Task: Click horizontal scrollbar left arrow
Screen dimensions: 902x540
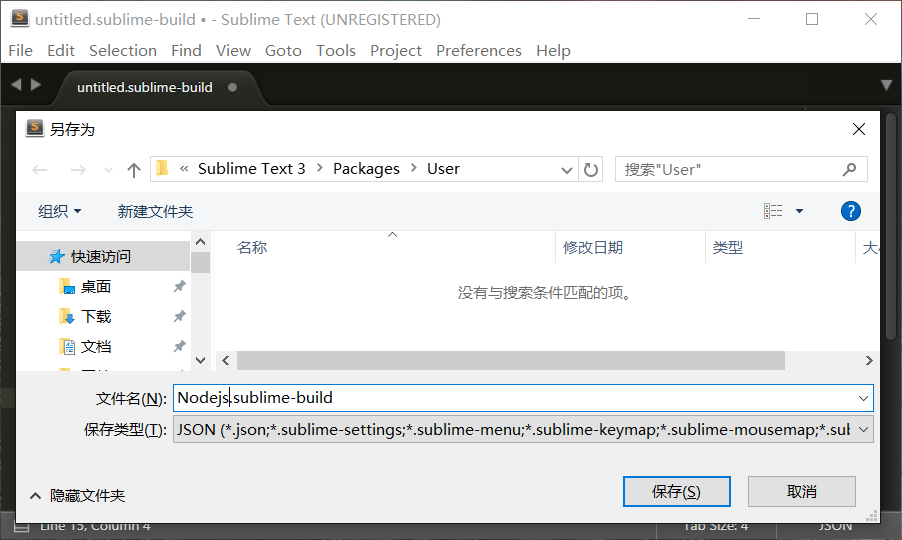Action: [226, 361]
